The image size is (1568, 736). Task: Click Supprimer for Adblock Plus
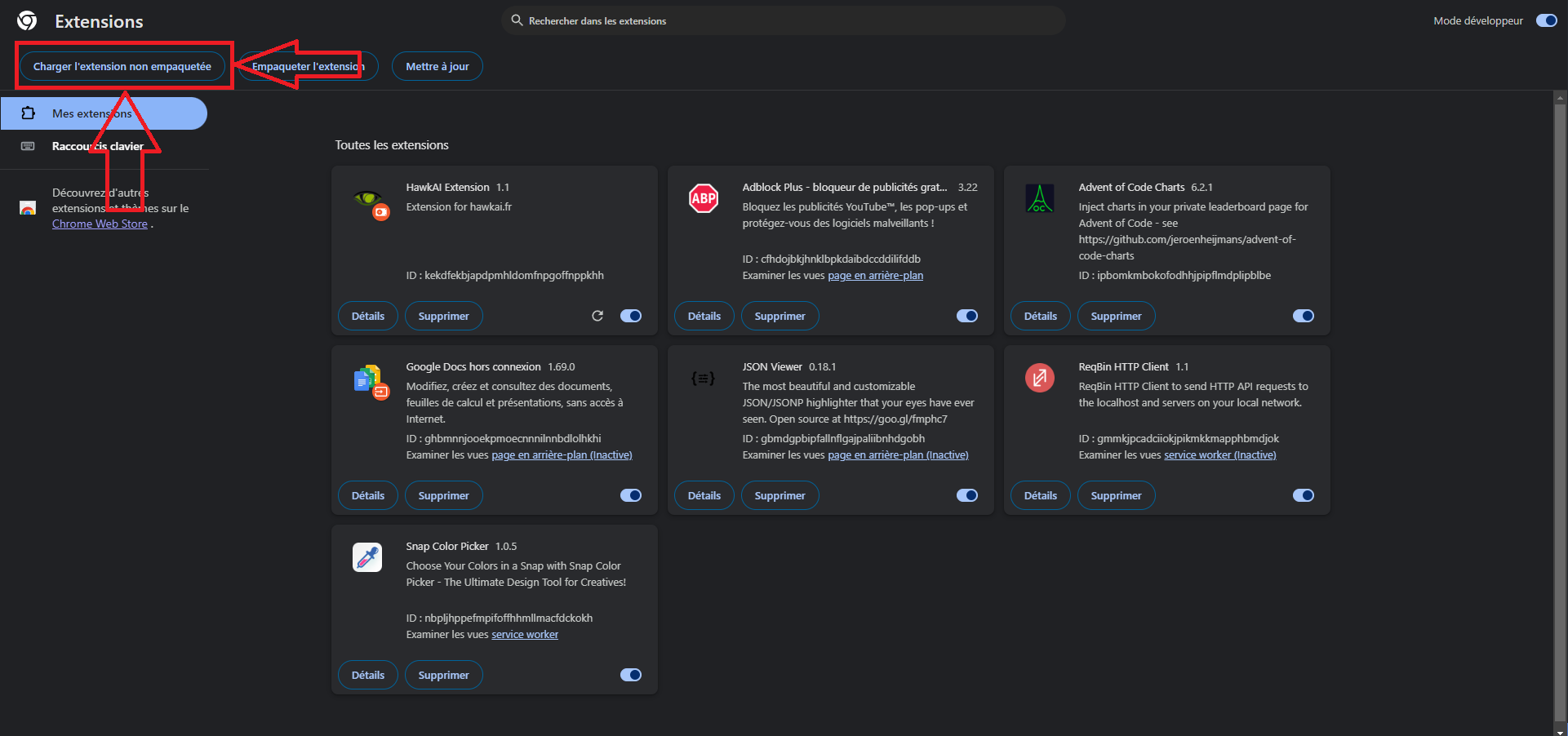780,316
